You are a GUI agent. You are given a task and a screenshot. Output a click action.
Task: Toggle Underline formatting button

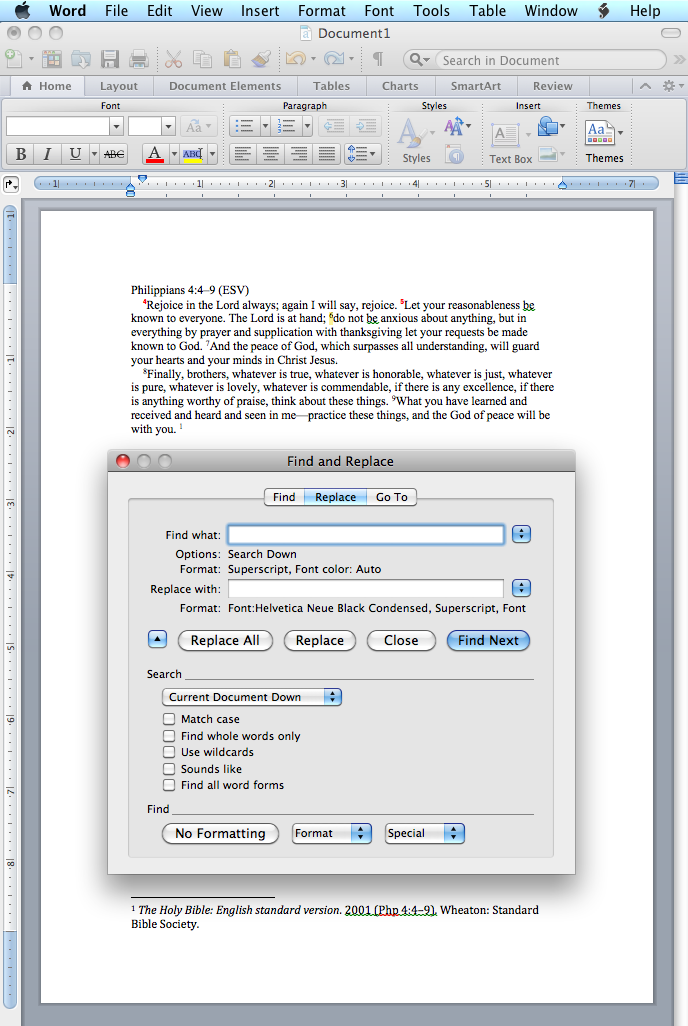click(75, 154)
